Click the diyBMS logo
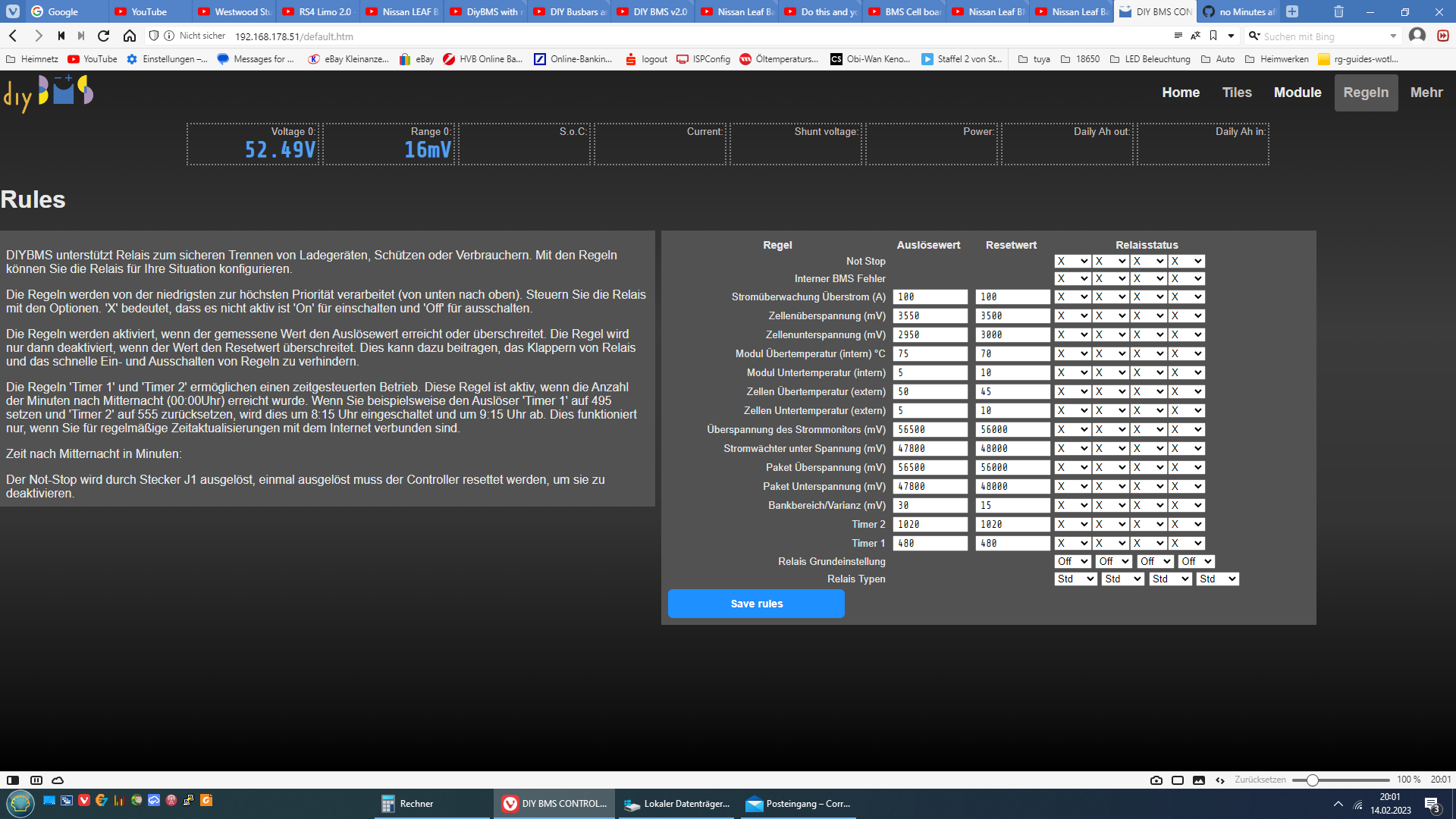Viewport: 1456px width, 819px height. 49,92
